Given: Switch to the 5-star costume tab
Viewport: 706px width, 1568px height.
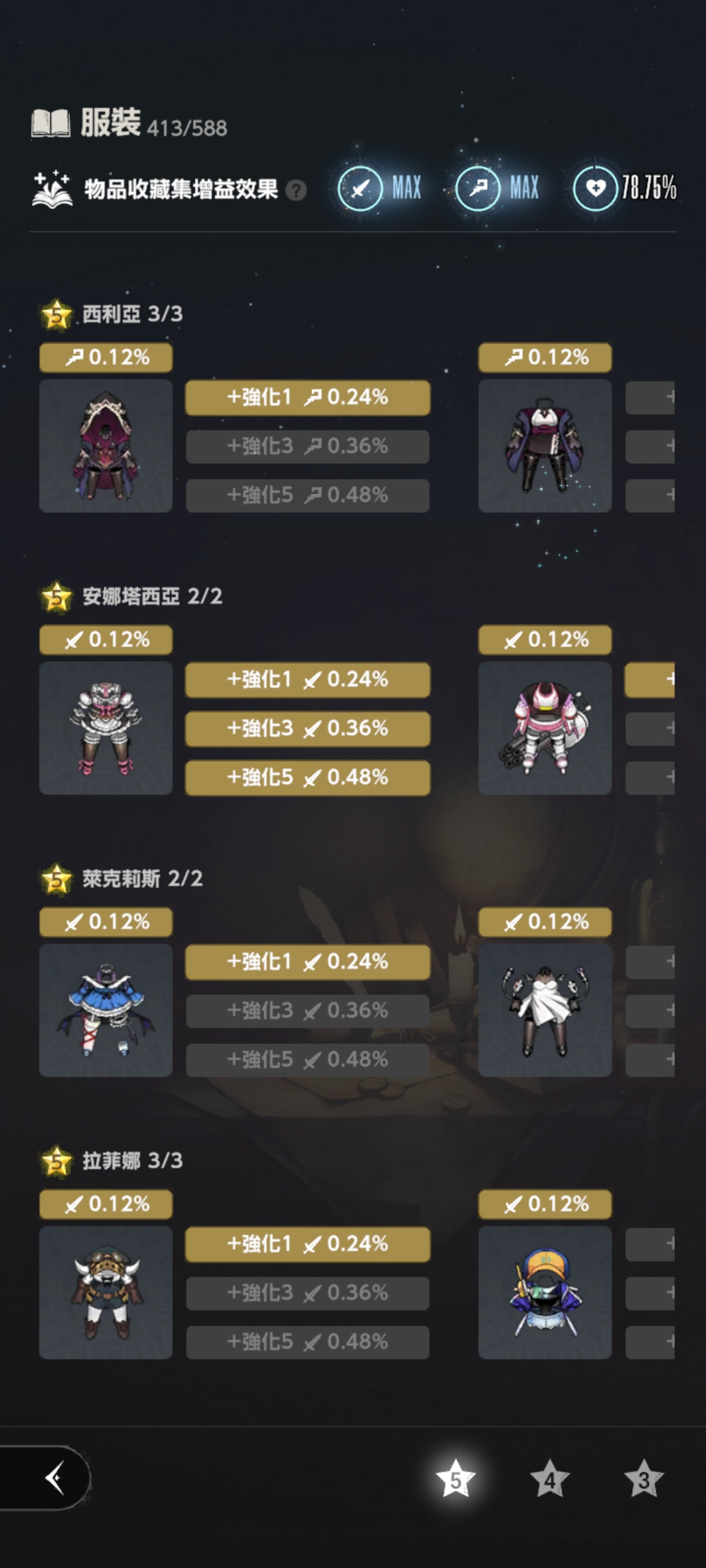Looking at the screenshot, I should pos(456,1479).
